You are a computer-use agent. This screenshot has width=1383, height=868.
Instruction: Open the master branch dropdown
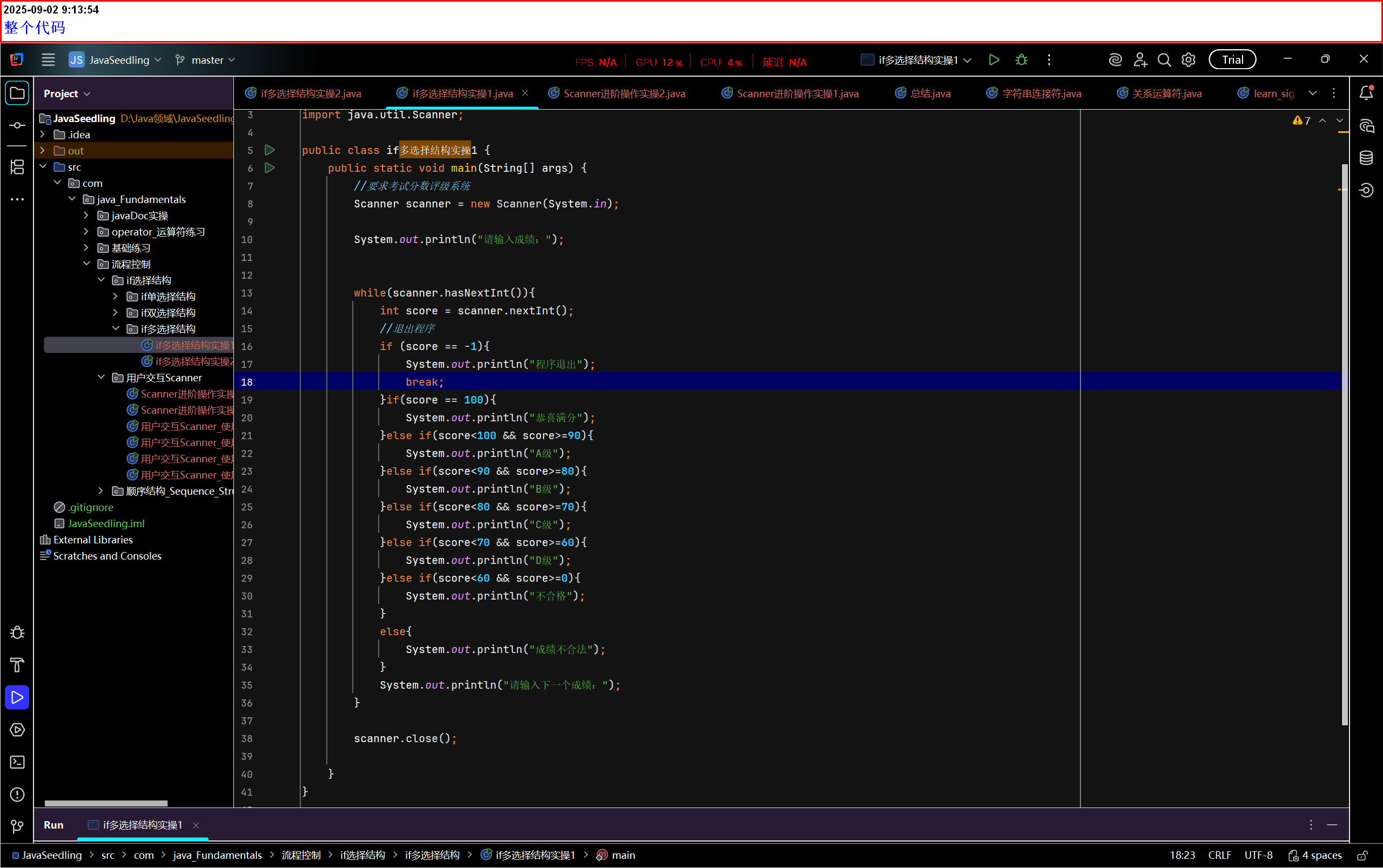coord(205,60)
